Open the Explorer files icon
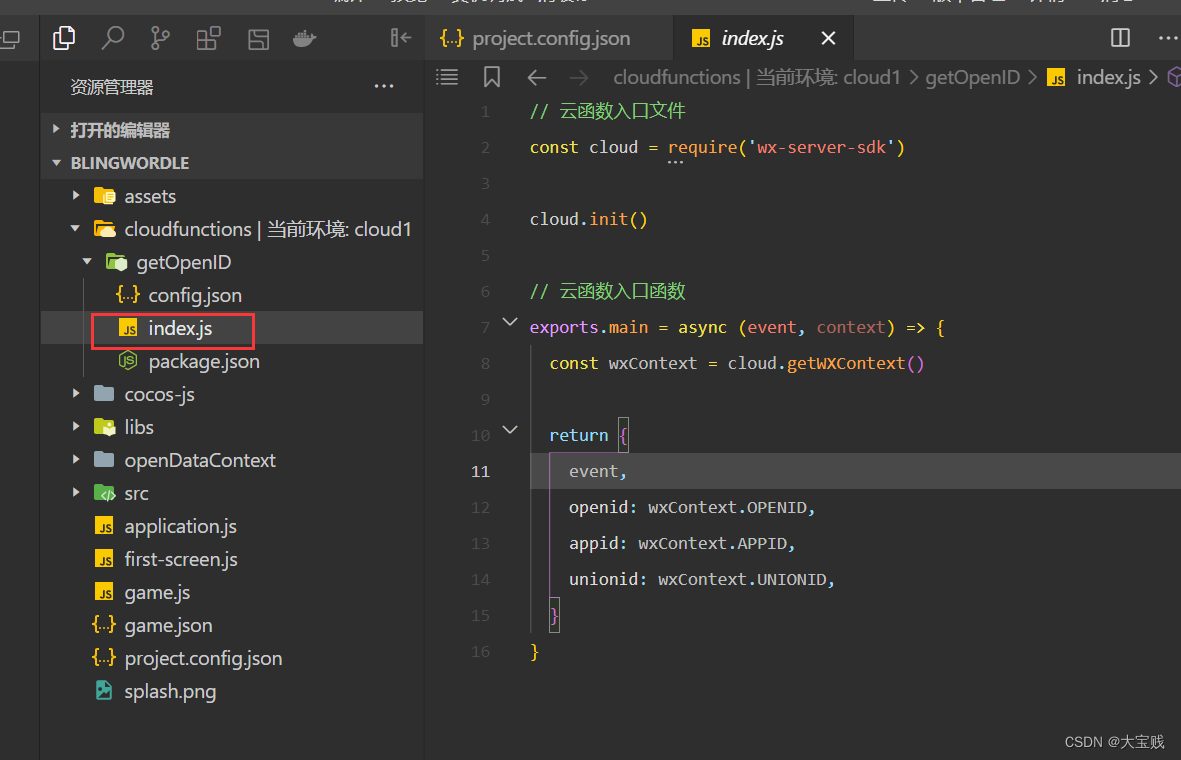The width and height of the screenshot is (1181, 760). (x=64, y=38)
